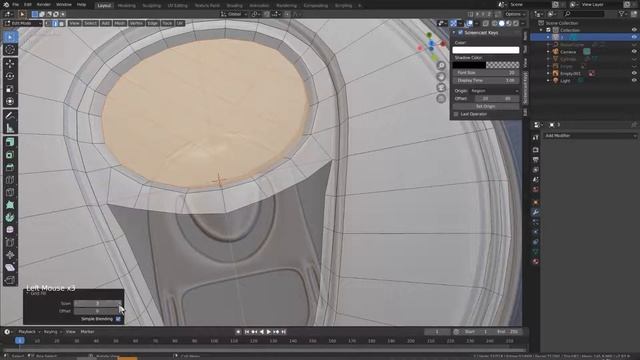The width and height of the screenshot is (640, 360).
Task: Select the Edge Slide tool
Action: tap(10, 242)
